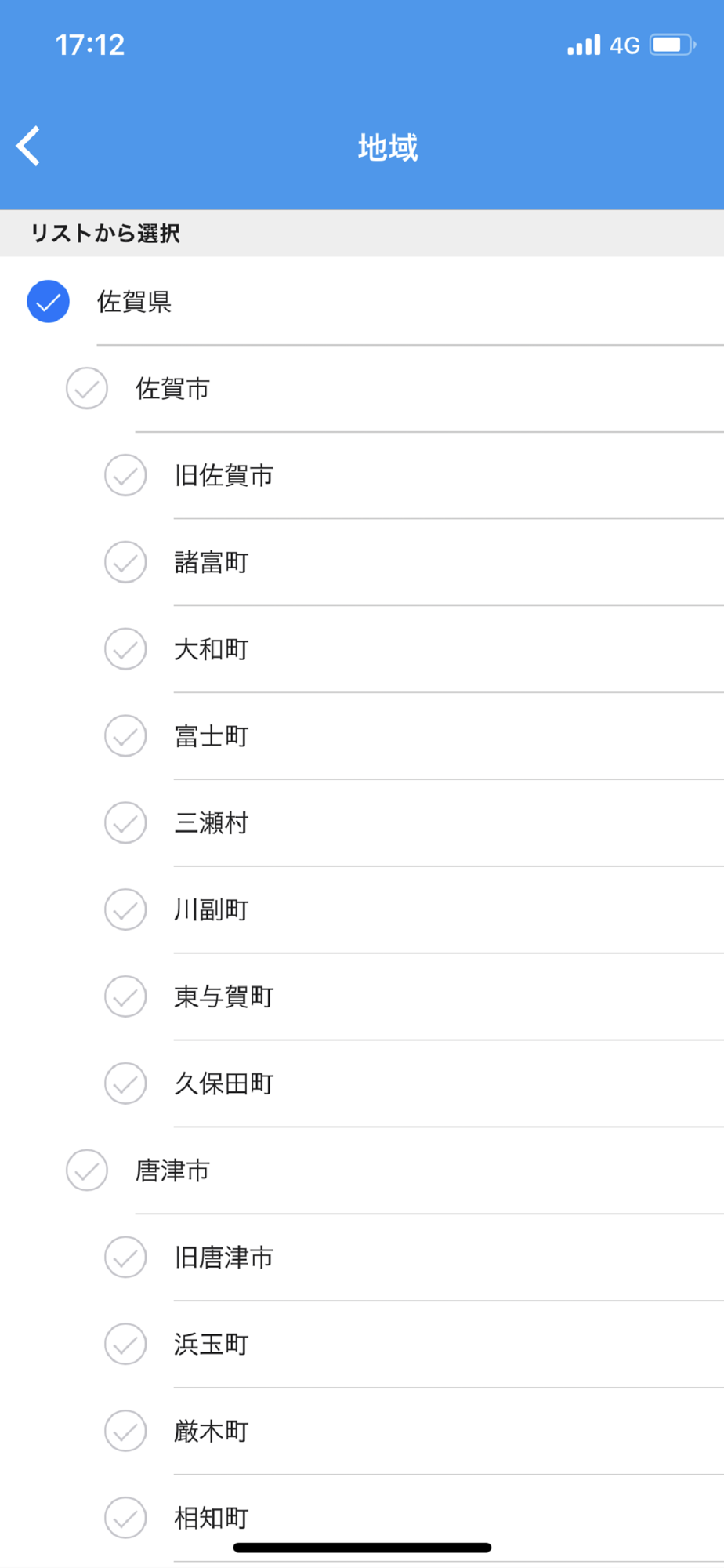
Task: Toggle the 唐津市 circle checkbox
Action: (86, 1171)
